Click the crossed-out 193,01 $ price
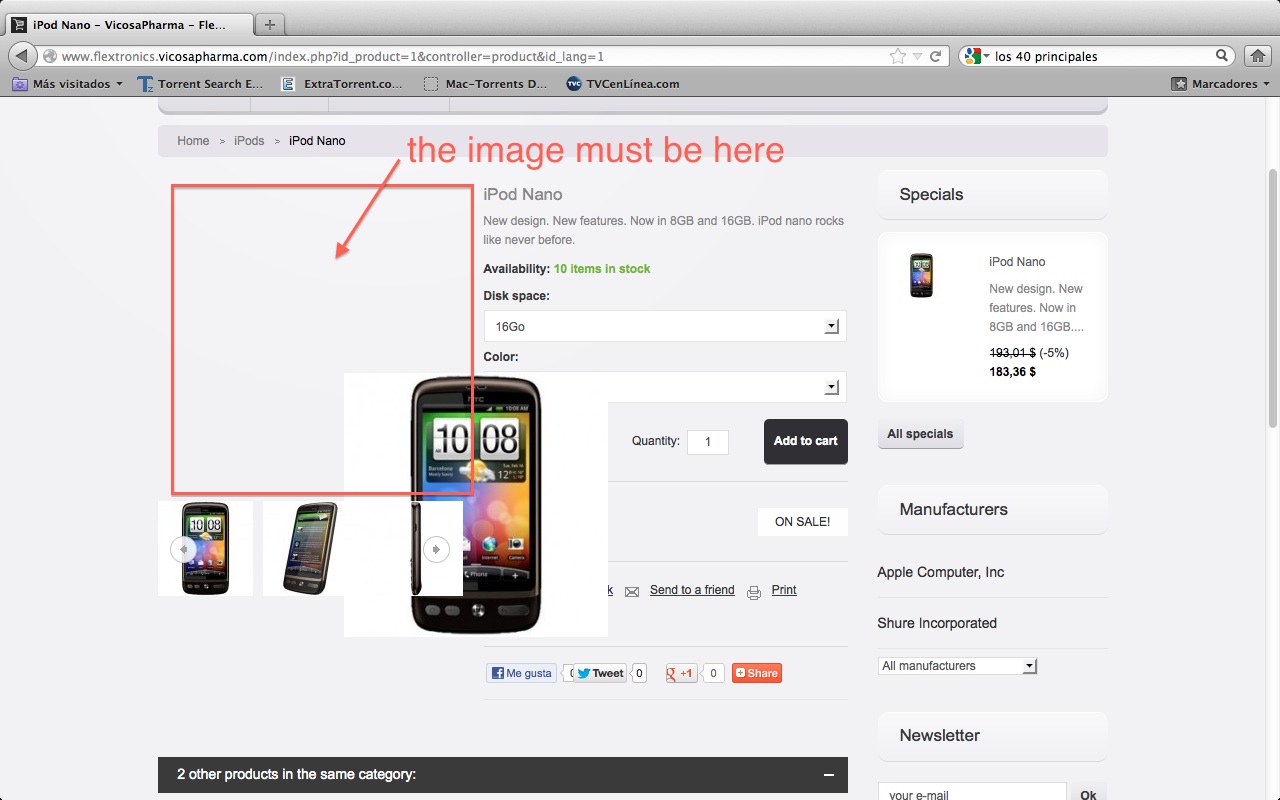The height and width of the screenshot is (800, 1280). click(1012, 353)
